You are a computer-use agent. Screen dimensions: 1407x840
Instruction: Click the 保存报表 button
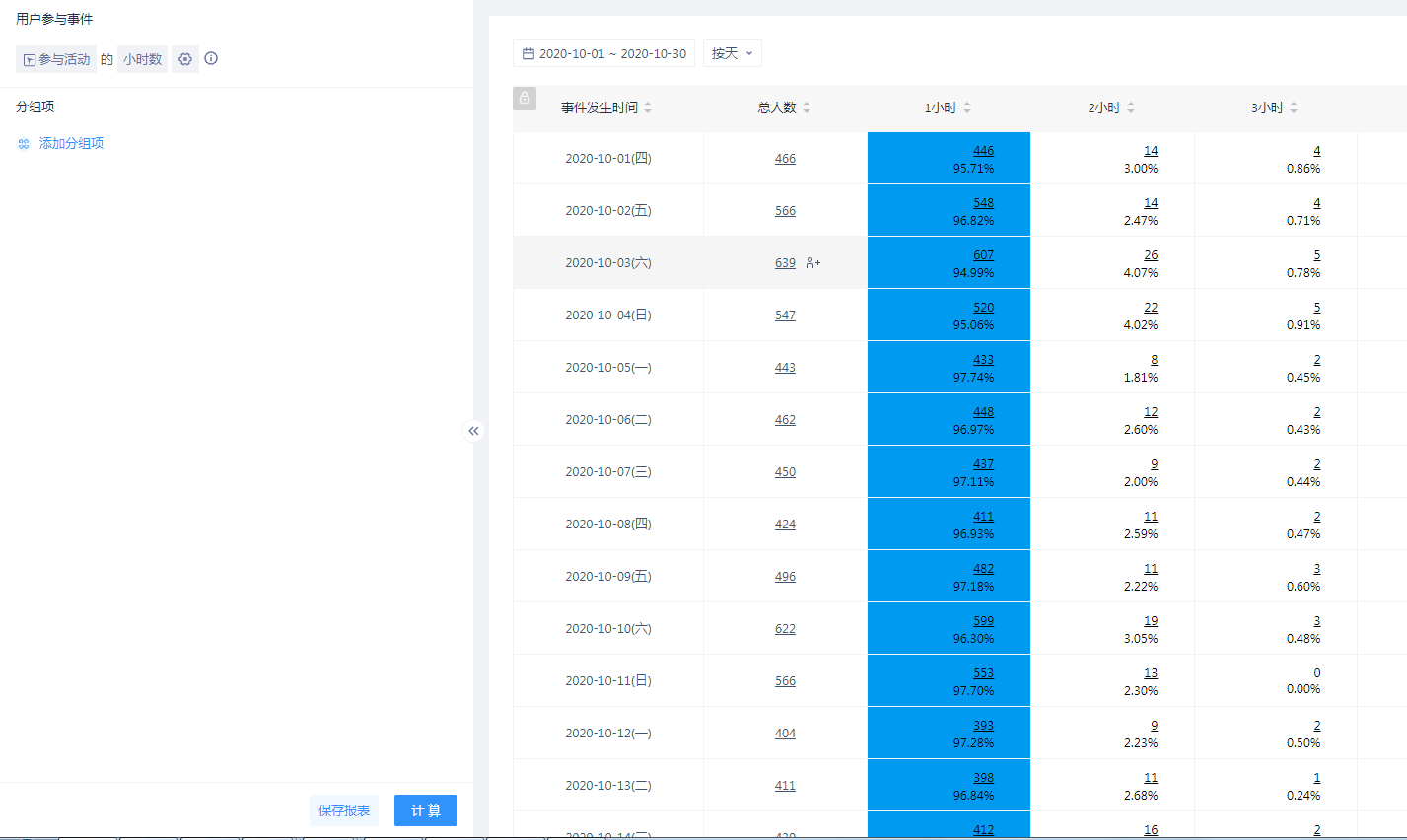point(344,810)
